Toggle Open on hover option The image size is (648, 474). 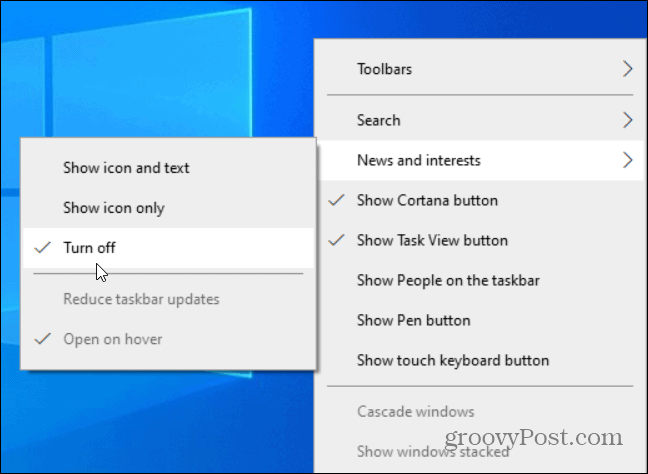(168, 339)
